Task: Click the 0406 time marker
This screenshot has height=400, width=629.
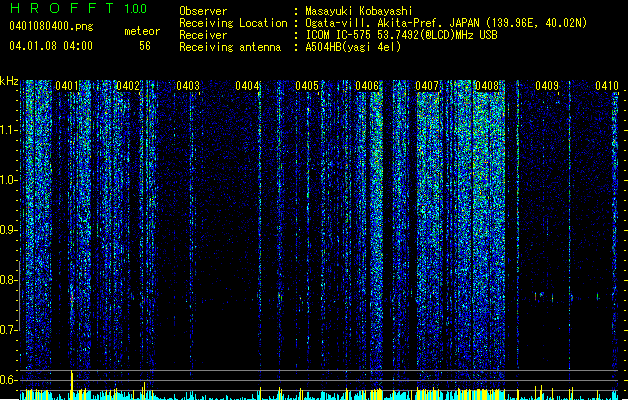Action: click(367, 86)
